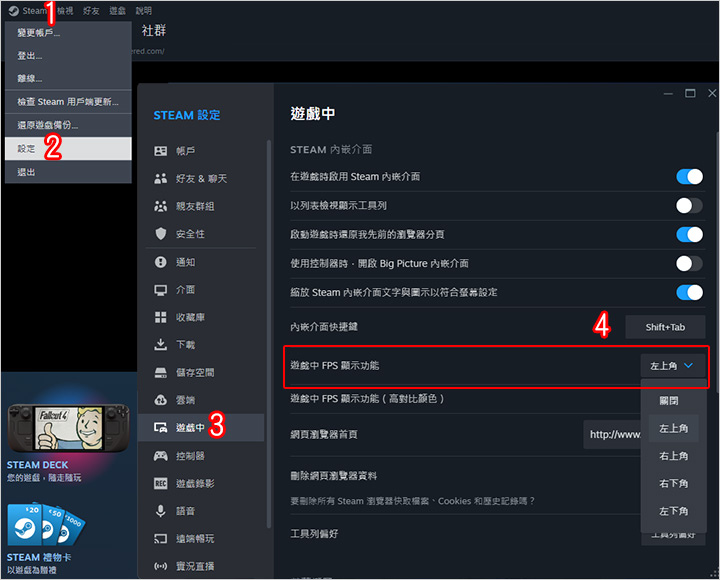Select the 介面 monitor icon
This screenshot has width=720, height=580.
click(161, 290)
